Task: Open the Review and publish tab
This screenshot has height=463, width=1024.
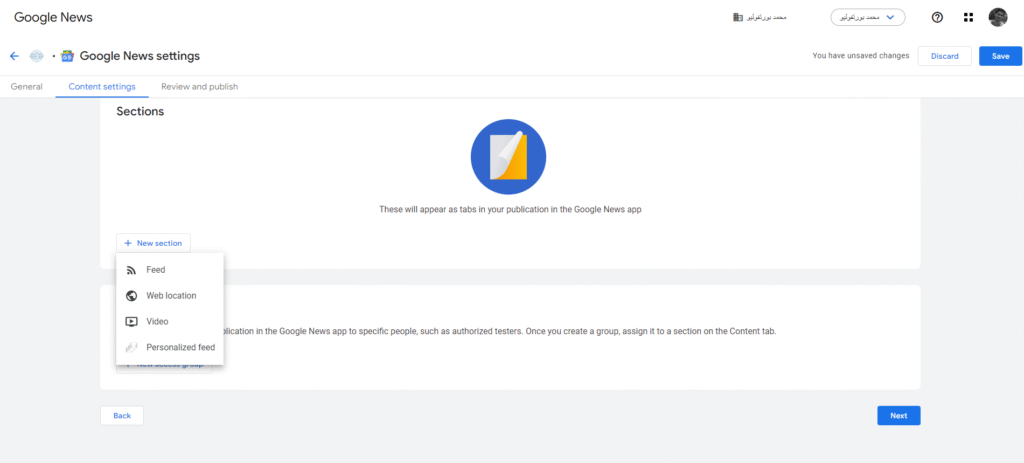Action: 200,86
